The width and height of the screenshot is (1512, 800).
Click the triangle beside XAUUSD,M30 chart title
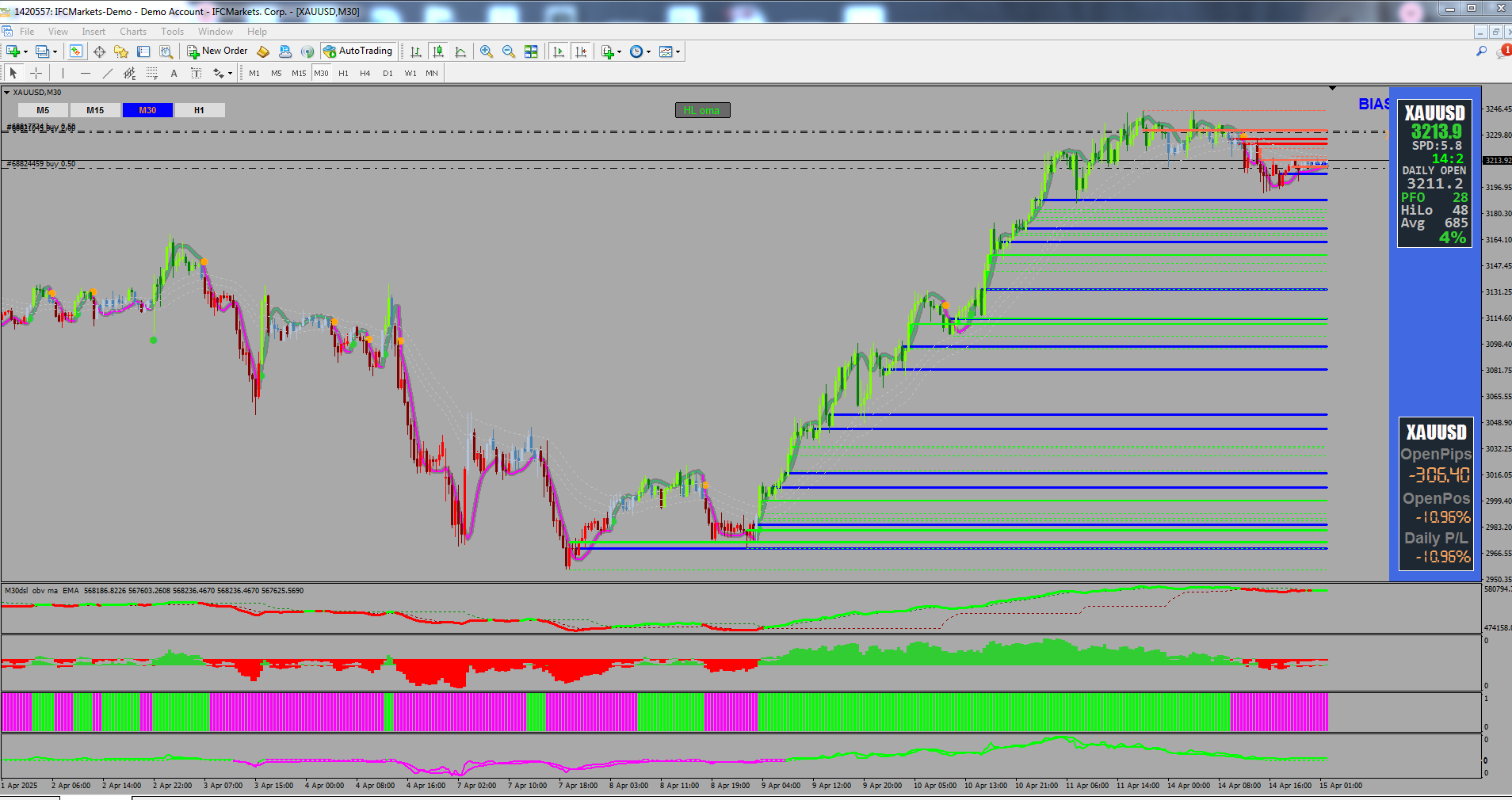pyautogui.click(x=7, y=93)
